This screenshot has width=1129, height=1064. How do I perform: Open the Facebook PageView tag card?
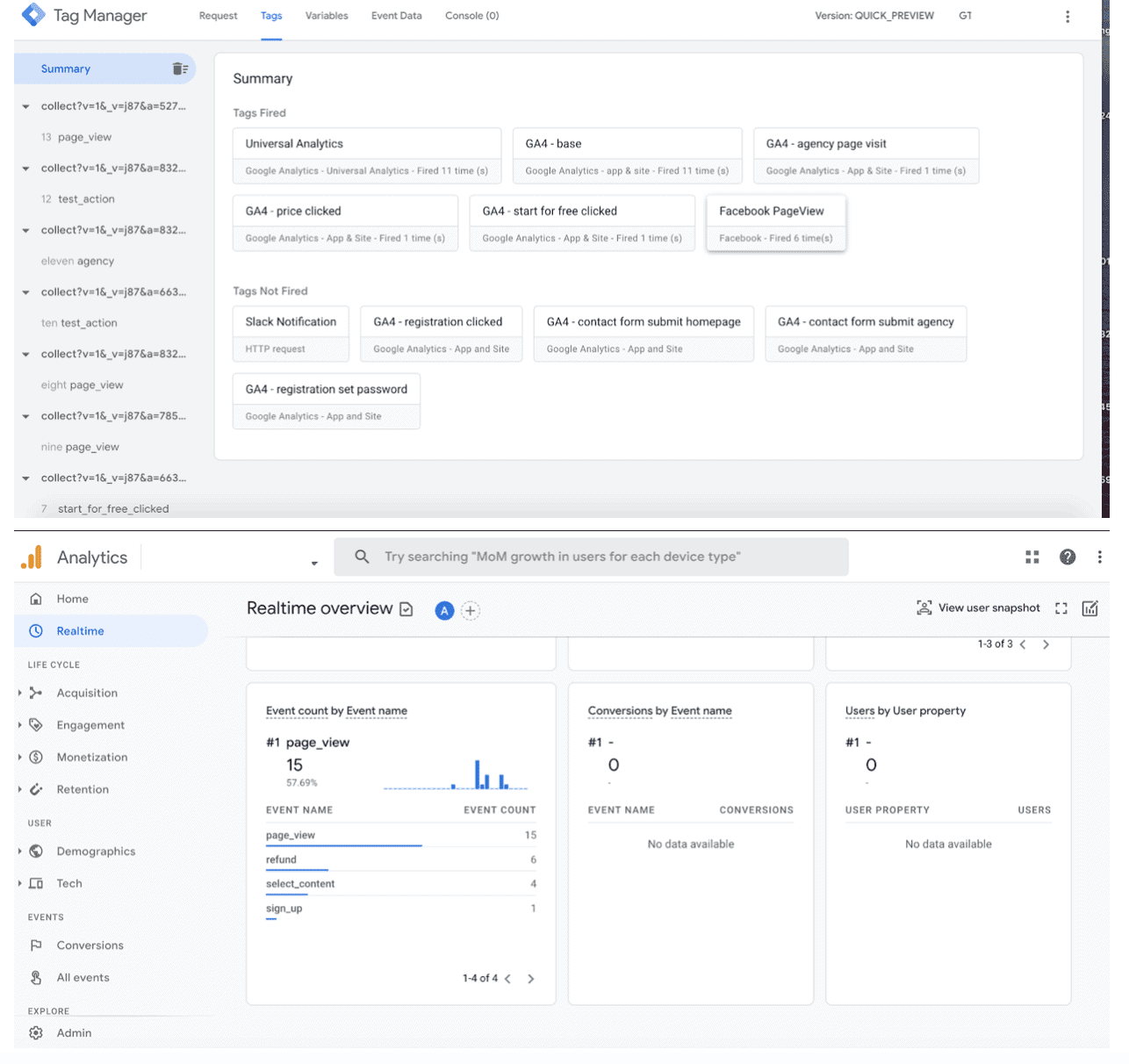click(776, 224)
